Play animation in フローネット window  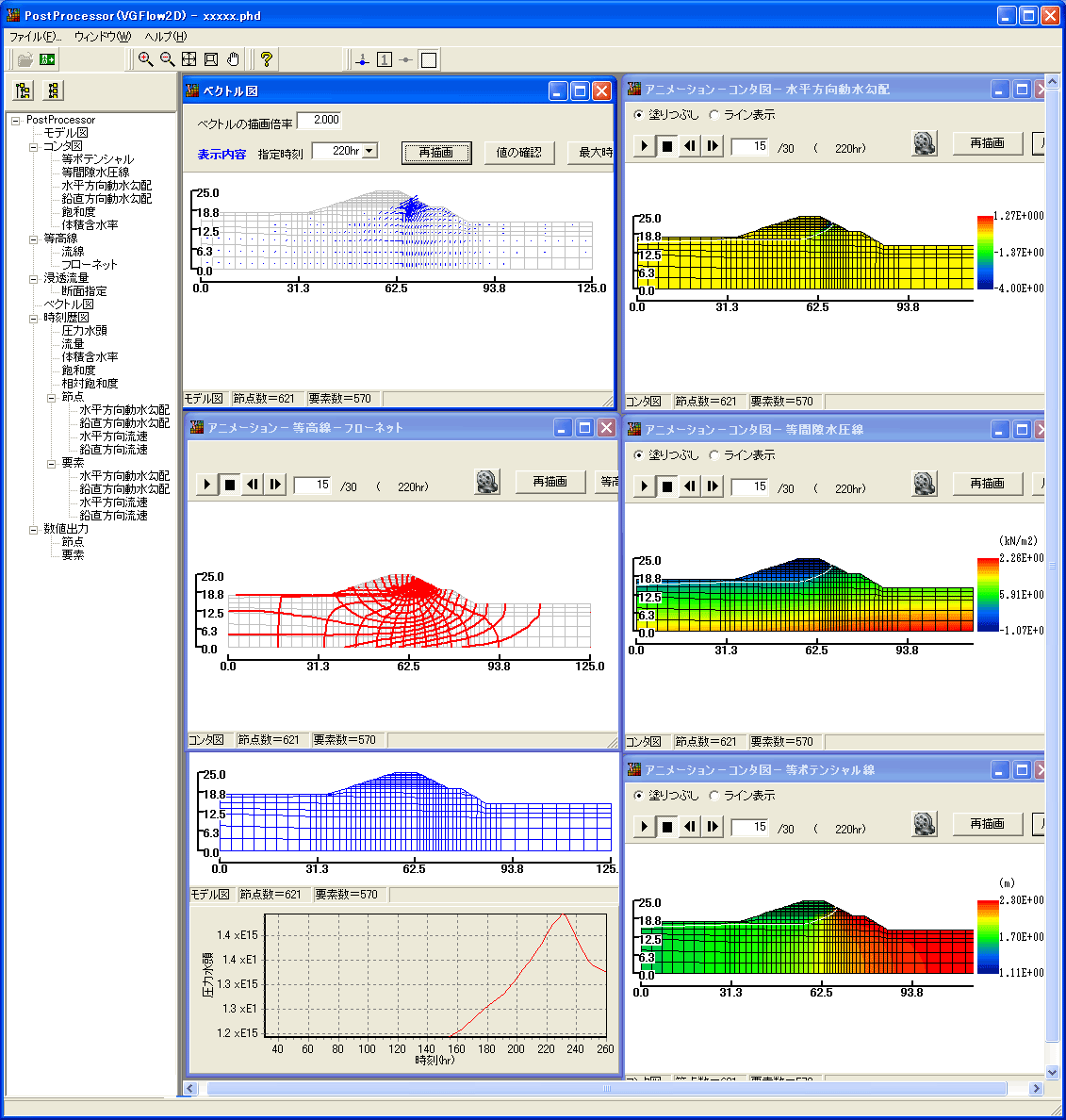pos(207,485)
